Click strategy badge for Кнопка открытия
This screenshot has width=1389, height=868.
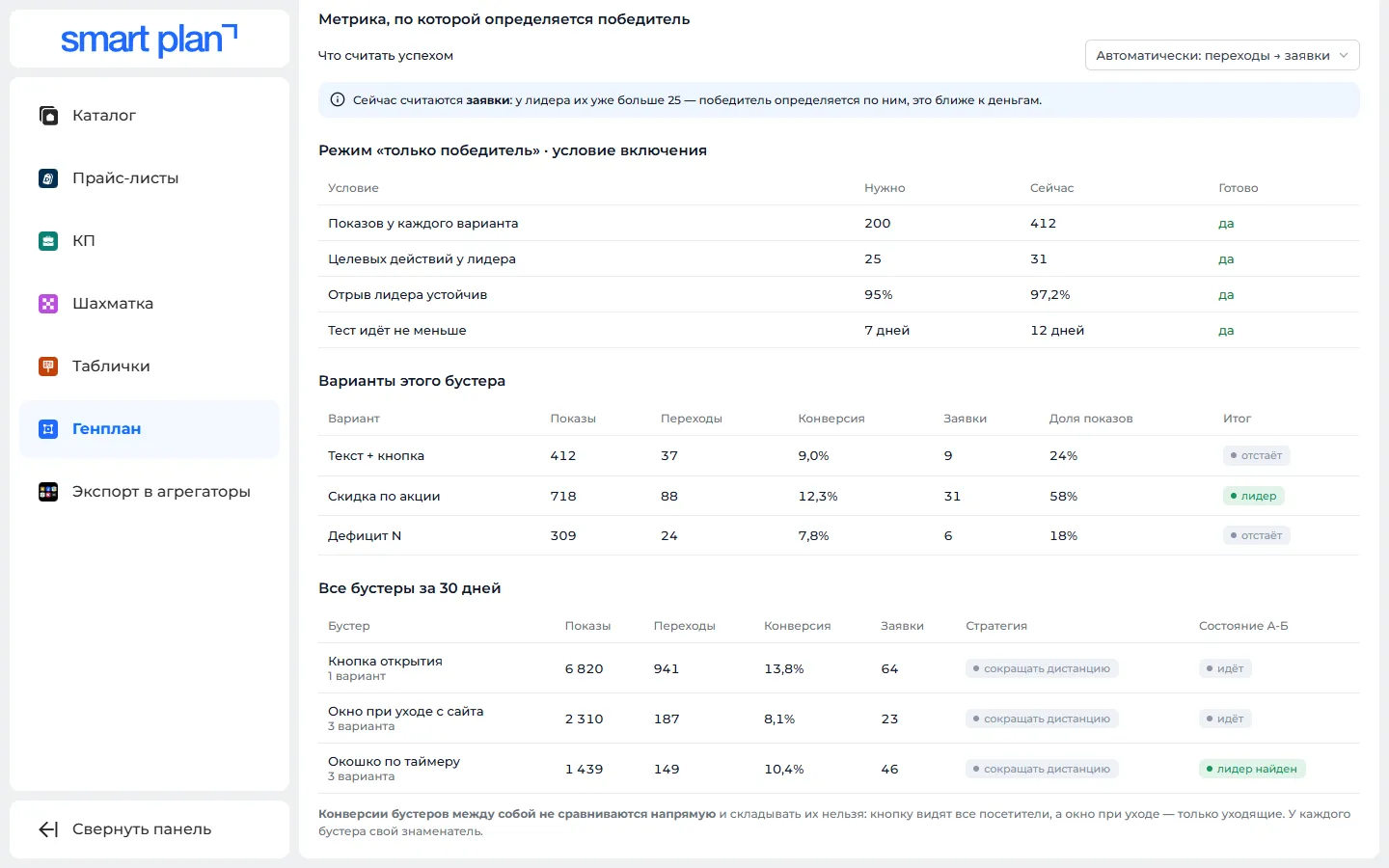pos(1042,668)
